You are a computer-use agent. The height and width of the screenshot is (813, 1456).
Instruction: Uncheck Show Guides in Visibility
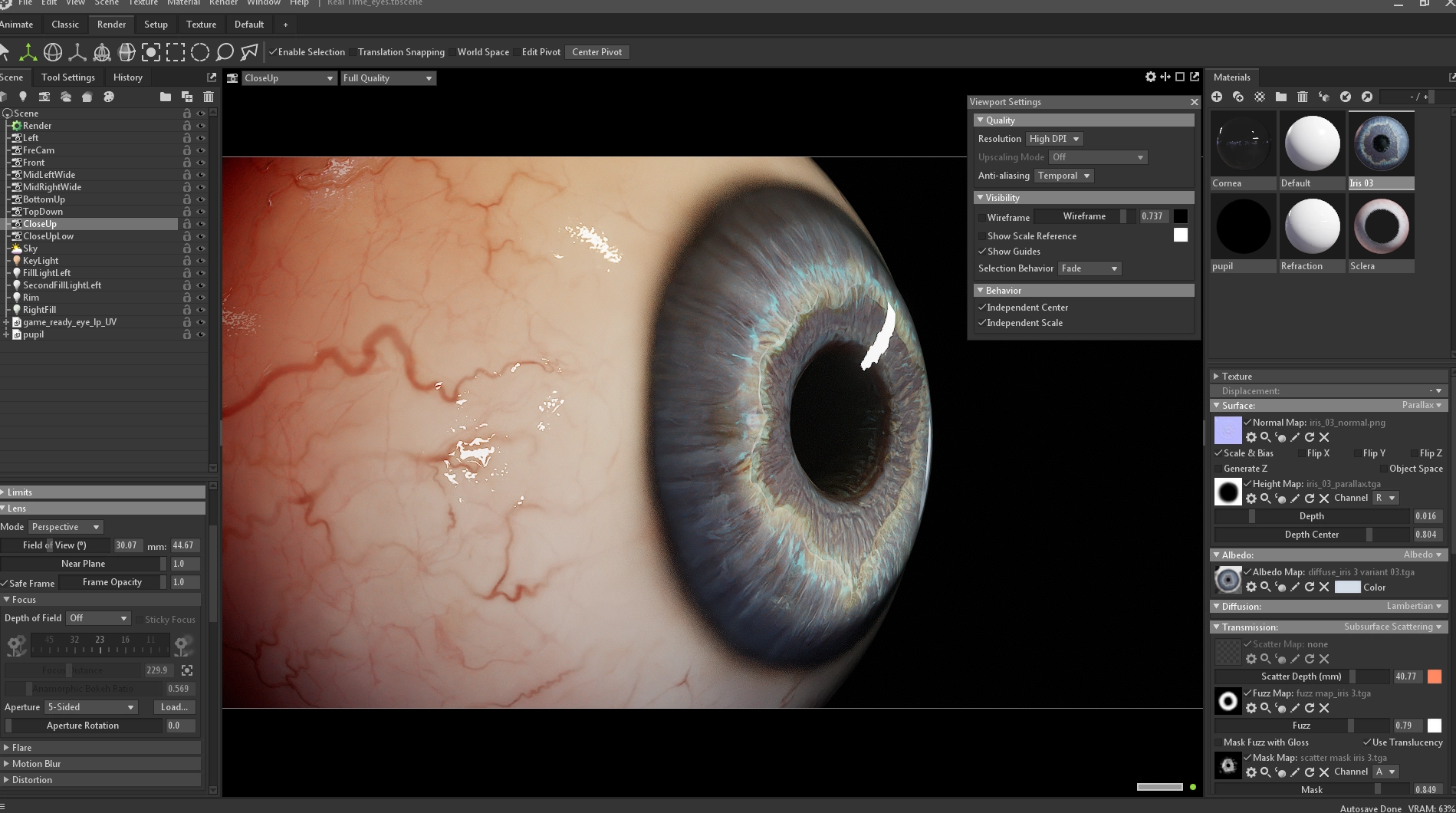(x=982, y=252)
